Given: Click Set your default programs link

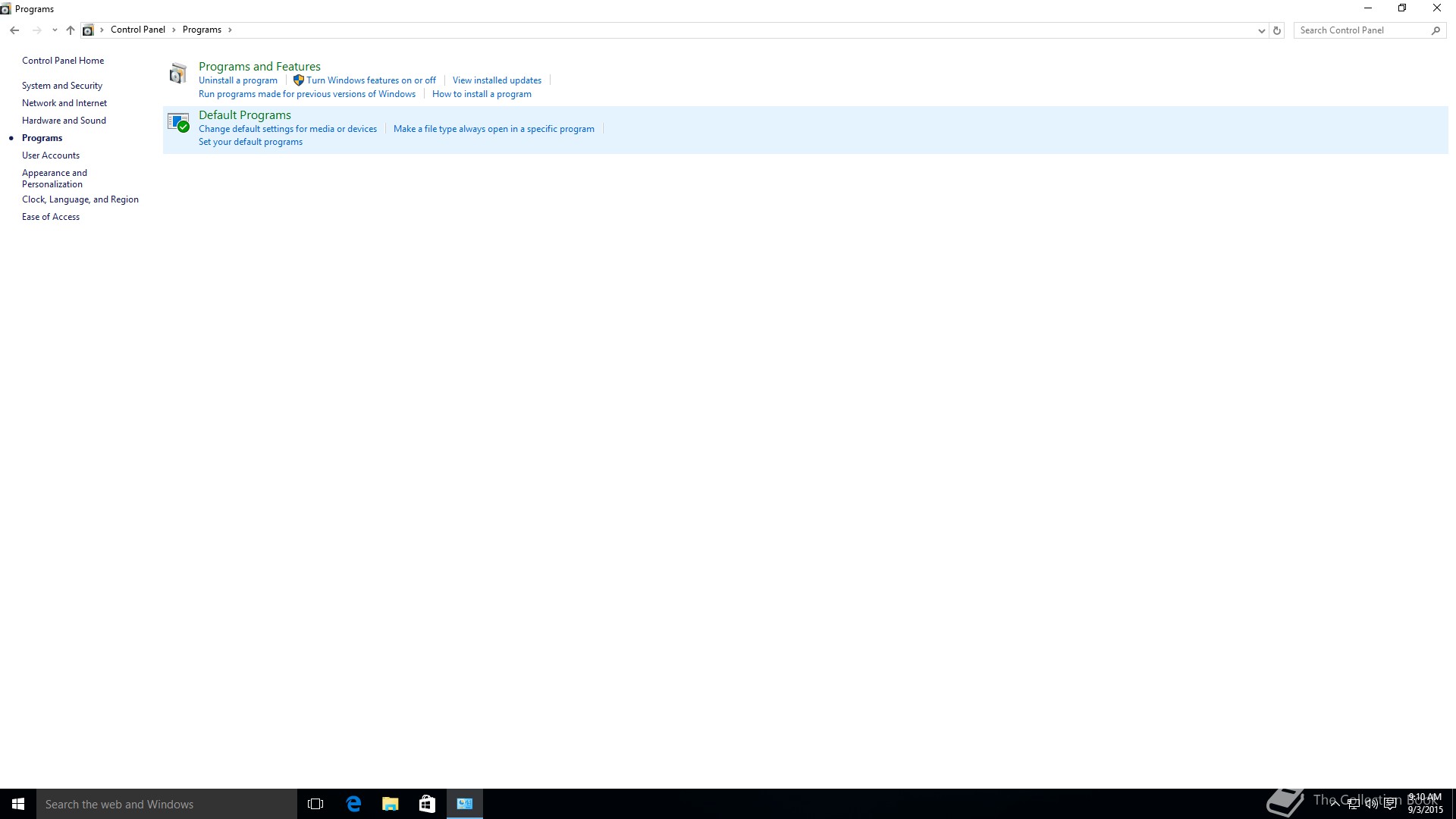Looking at the screenshot, I should pyautogui.click(x=250, y=142).
